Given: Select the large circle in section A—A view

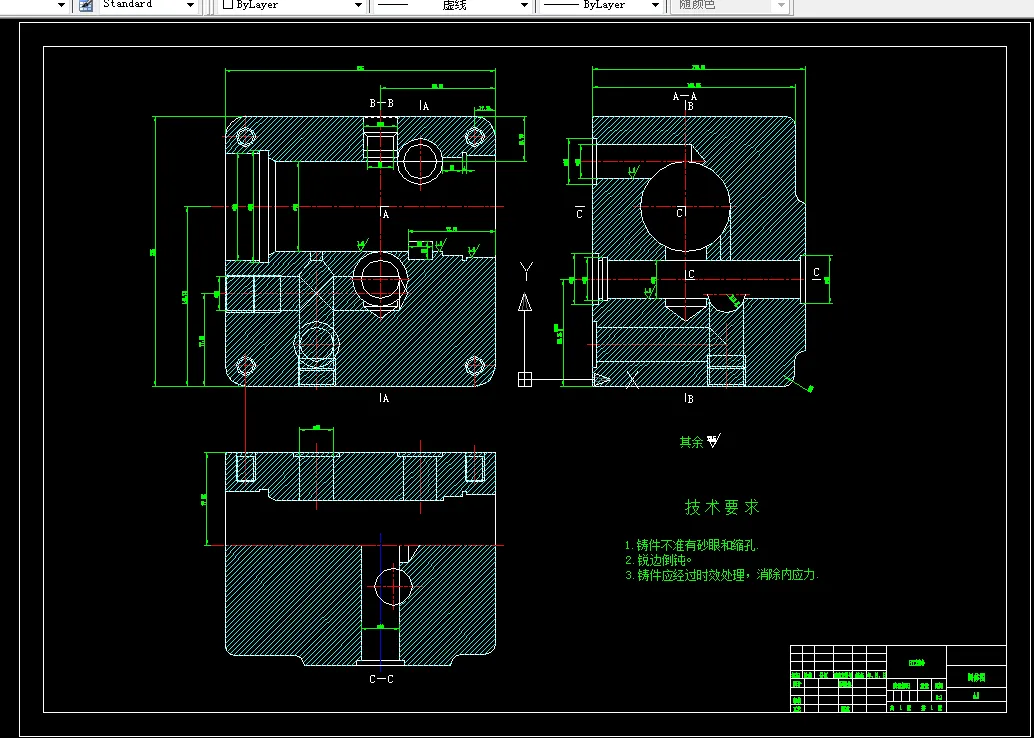Looking at the screenshot, I should [x=686, y=205].
